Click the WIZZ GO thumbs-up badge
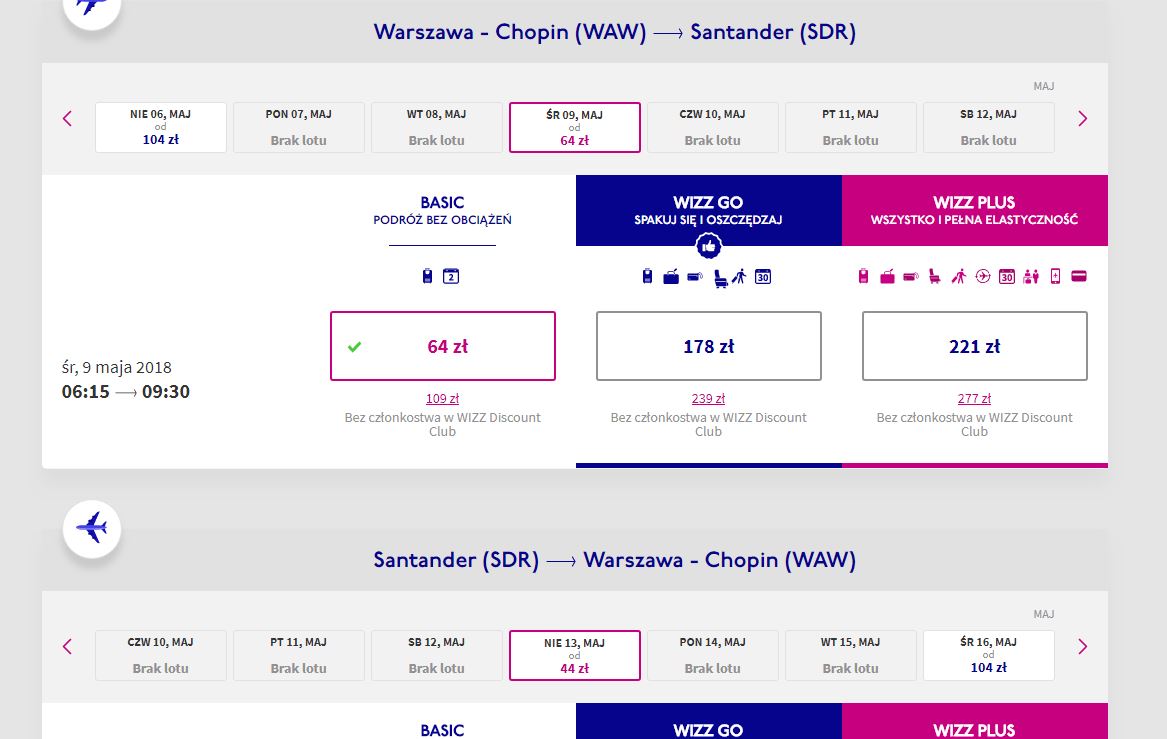Viewport: 1167px width, 739px height. pyautogui.click(x=709, y=245)
